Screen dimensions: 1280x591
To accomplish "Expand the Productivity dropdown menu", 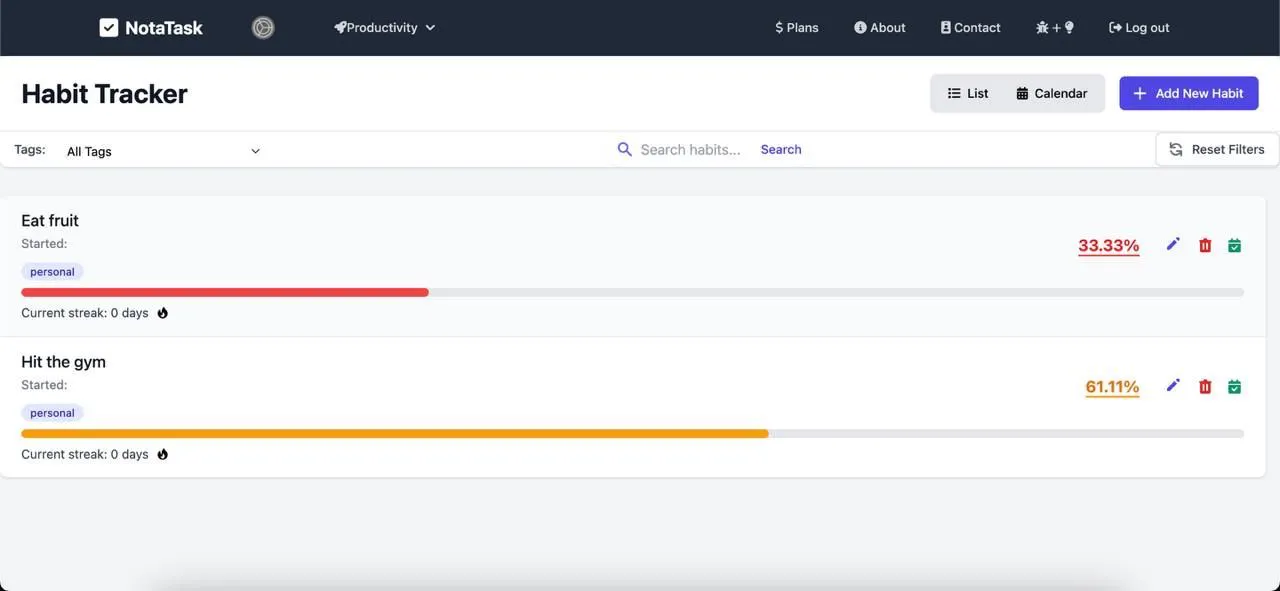I will tap(384, 28).
